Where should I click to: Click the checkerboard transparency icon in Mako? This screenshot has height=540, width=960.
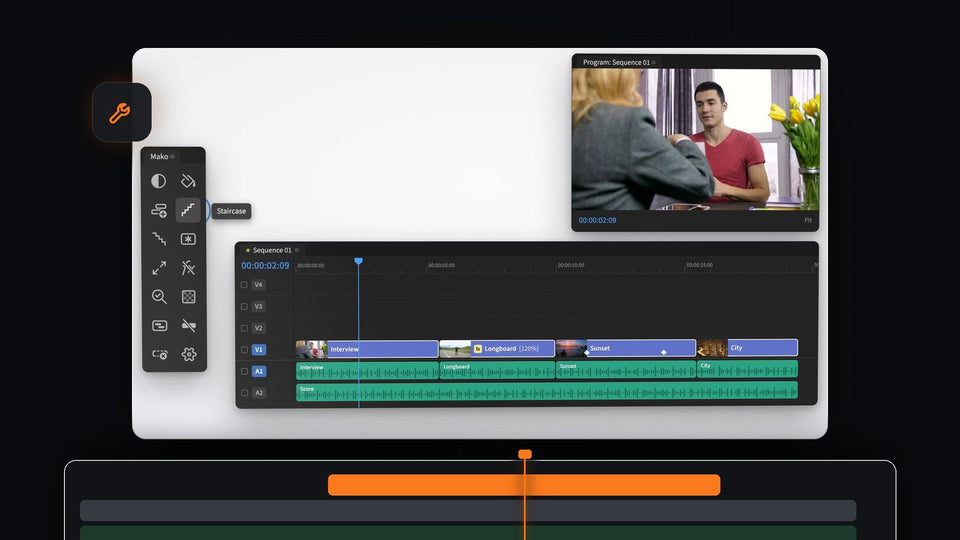click(189, 296)
